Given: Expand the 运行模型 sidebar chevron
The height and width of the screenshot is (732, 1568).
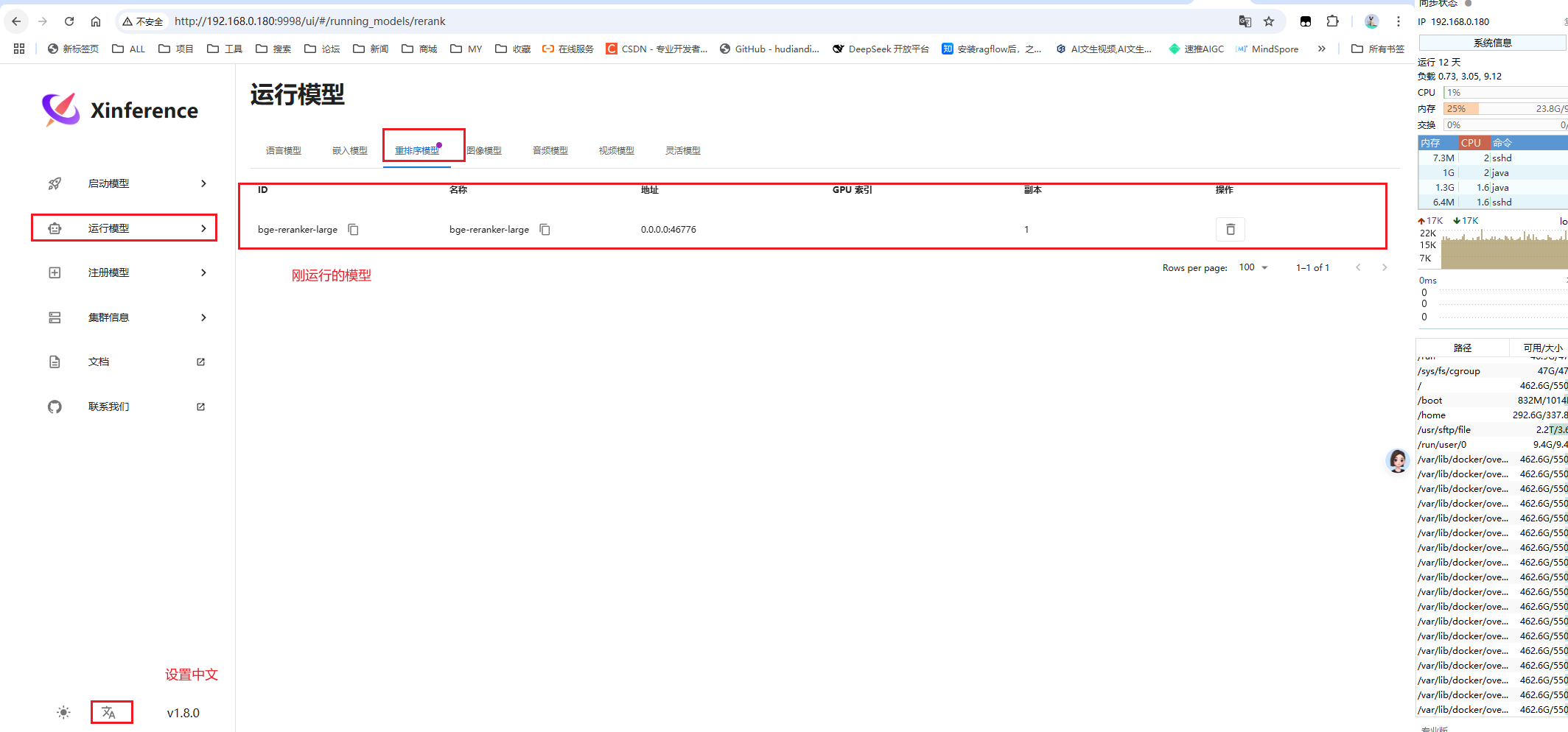Looking at the screenshot, I should coord(203,228).
